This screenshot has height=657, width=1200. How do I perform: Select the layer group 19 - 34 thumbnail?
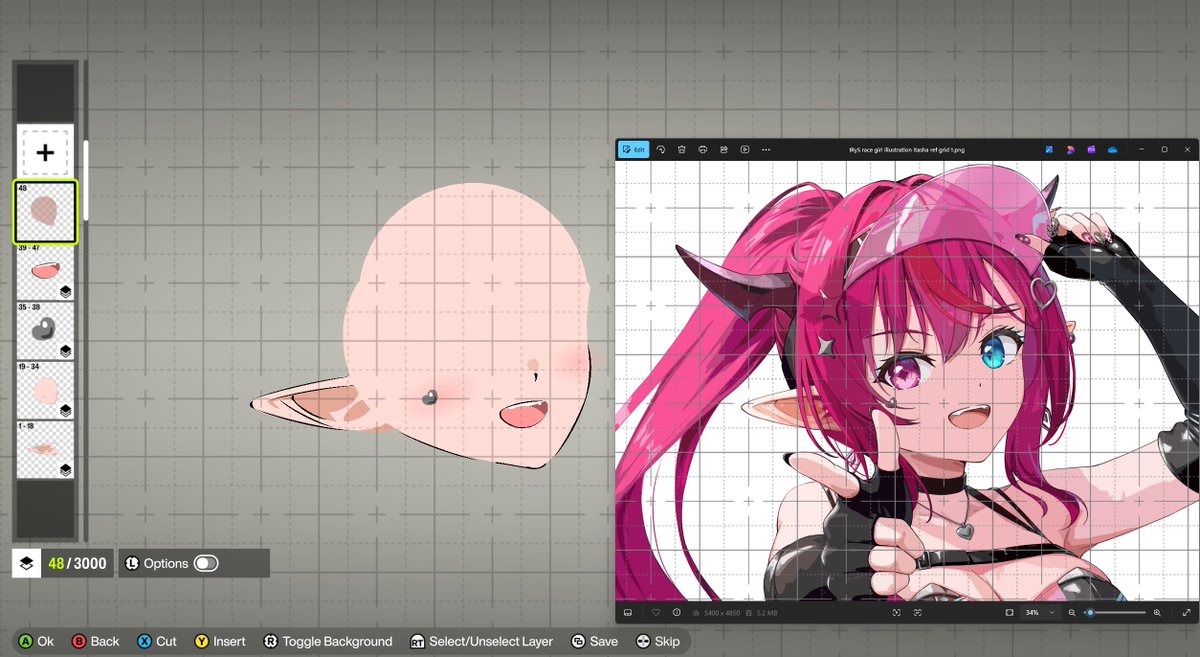pyautogui.click(x=45, y=390)
